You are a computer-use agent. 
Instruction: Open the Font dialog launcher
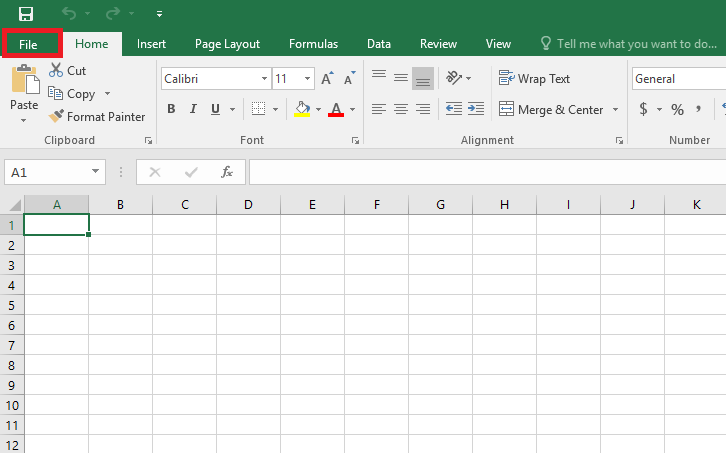coord(356,140)
